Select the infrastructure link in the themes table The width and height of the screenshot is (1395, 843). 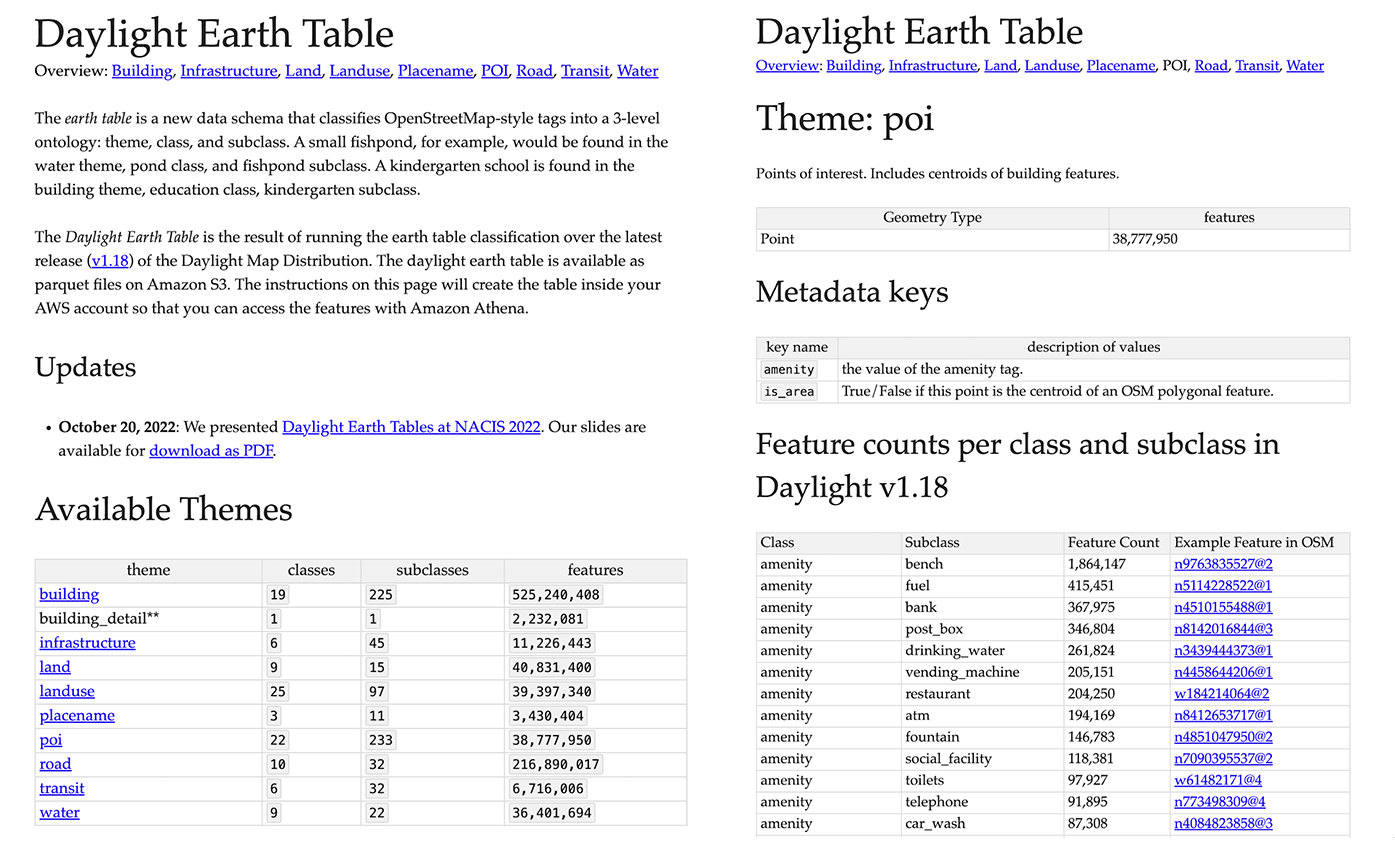point(87,643)
